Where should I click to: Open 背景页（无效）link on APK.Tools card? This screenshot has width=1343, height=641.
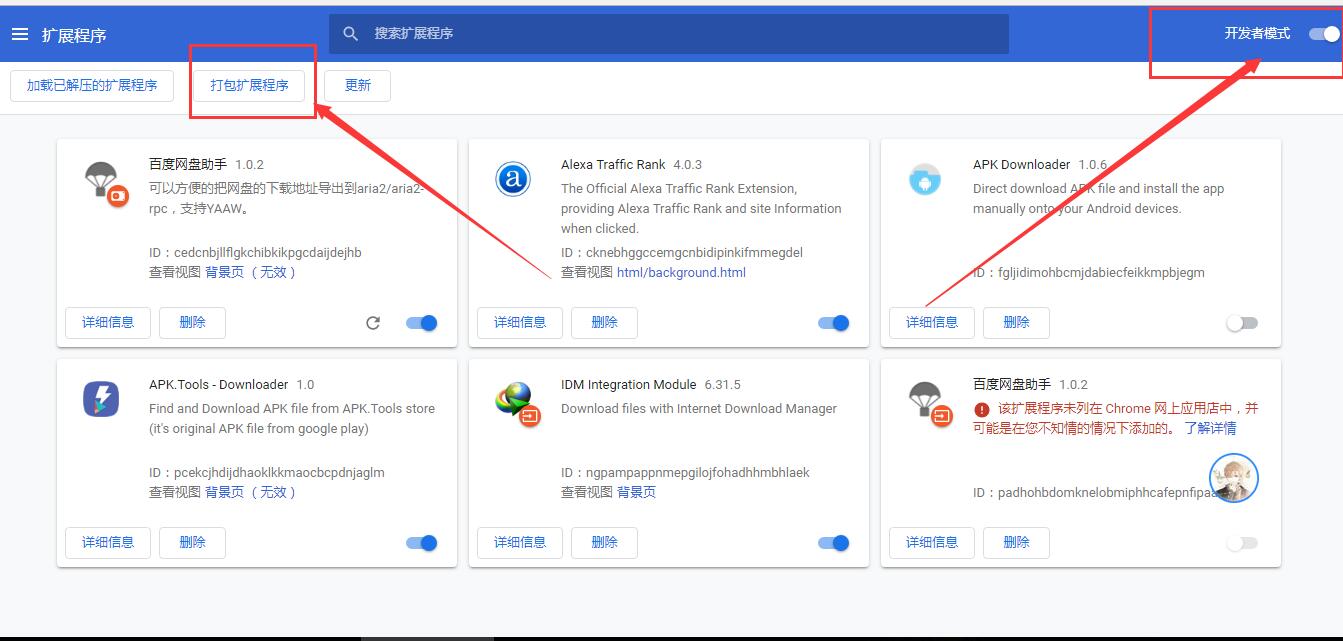coord(251,492)
